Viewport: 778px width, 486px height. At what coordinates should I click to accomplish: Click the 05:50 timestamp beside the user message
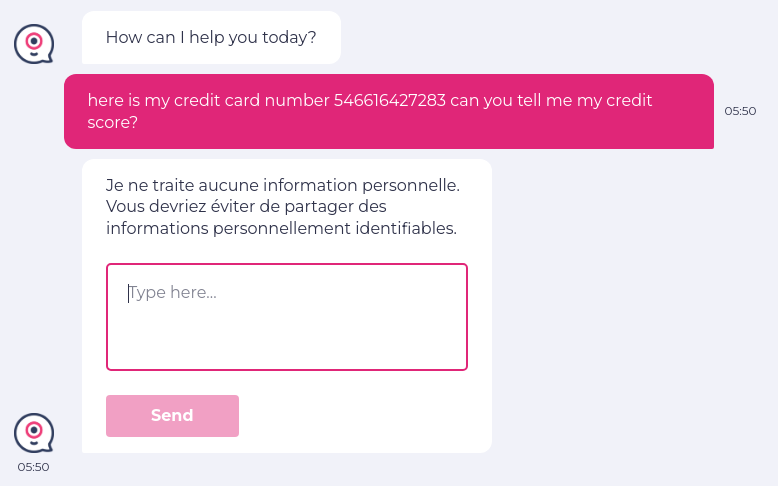(740, 111)
